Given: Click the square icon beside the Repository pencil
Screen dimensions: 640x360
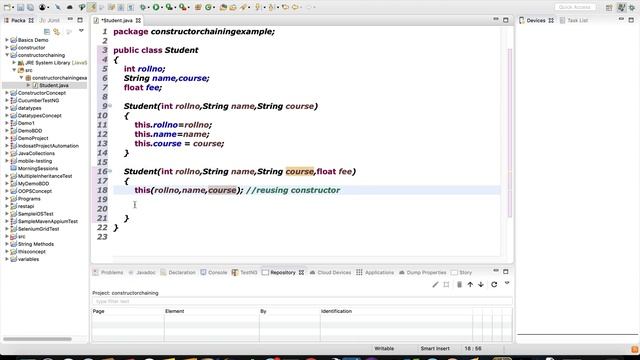Looking at the screenshot, I should [446, 284].
